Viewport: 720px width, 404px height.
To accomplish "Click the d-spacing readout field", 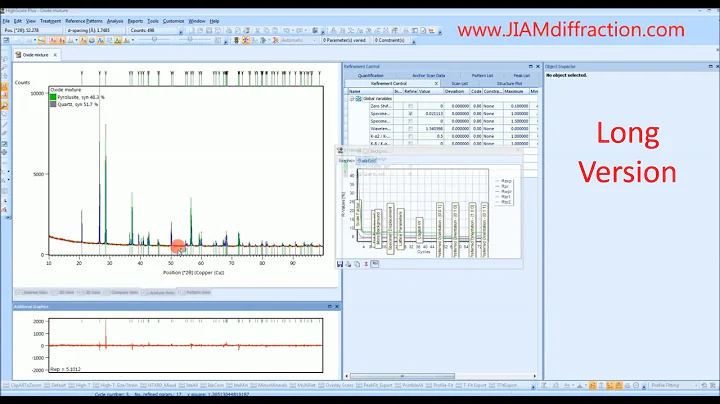I will coord(95,30).
